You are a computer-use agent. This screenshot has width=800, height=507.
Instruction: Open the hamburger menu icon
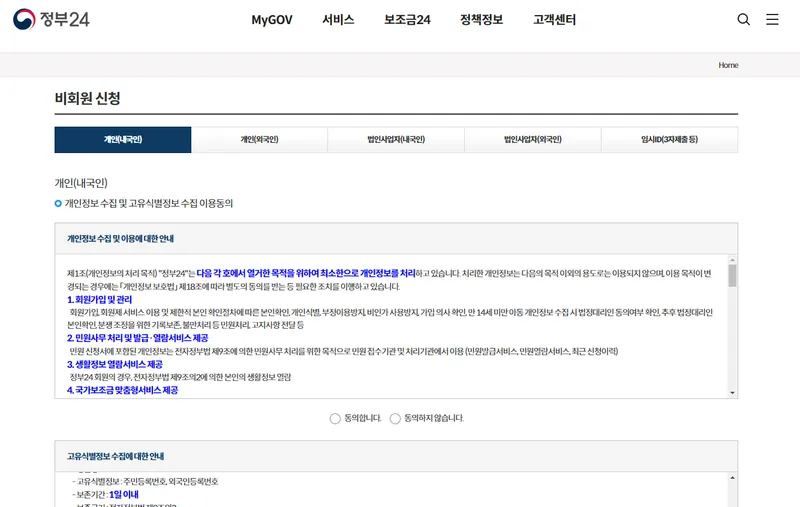coord(772,19)
